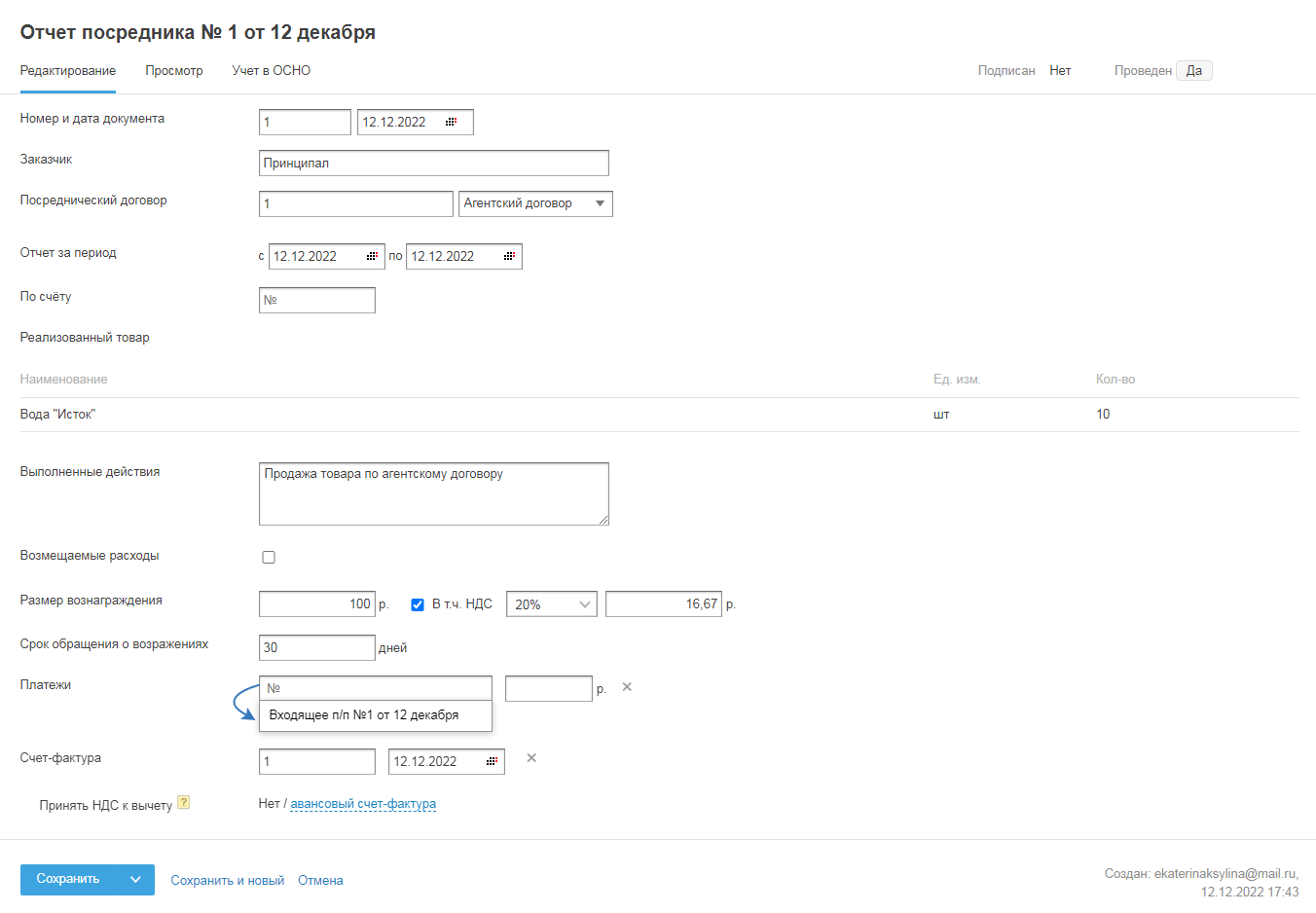Click the Сохранить и новый link
The image size is (1316, 913).
[x=228, y=881]
